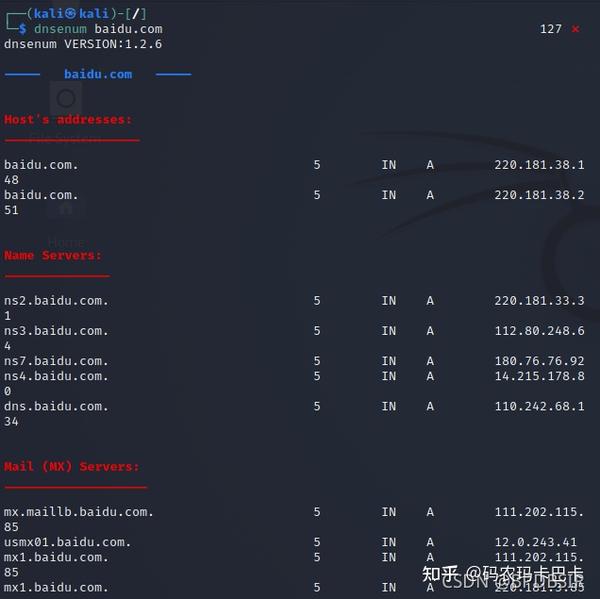Viewport: 600px width, 599px height.
Task: Click the exit code 127 value
Action: (x=551, y=29)
